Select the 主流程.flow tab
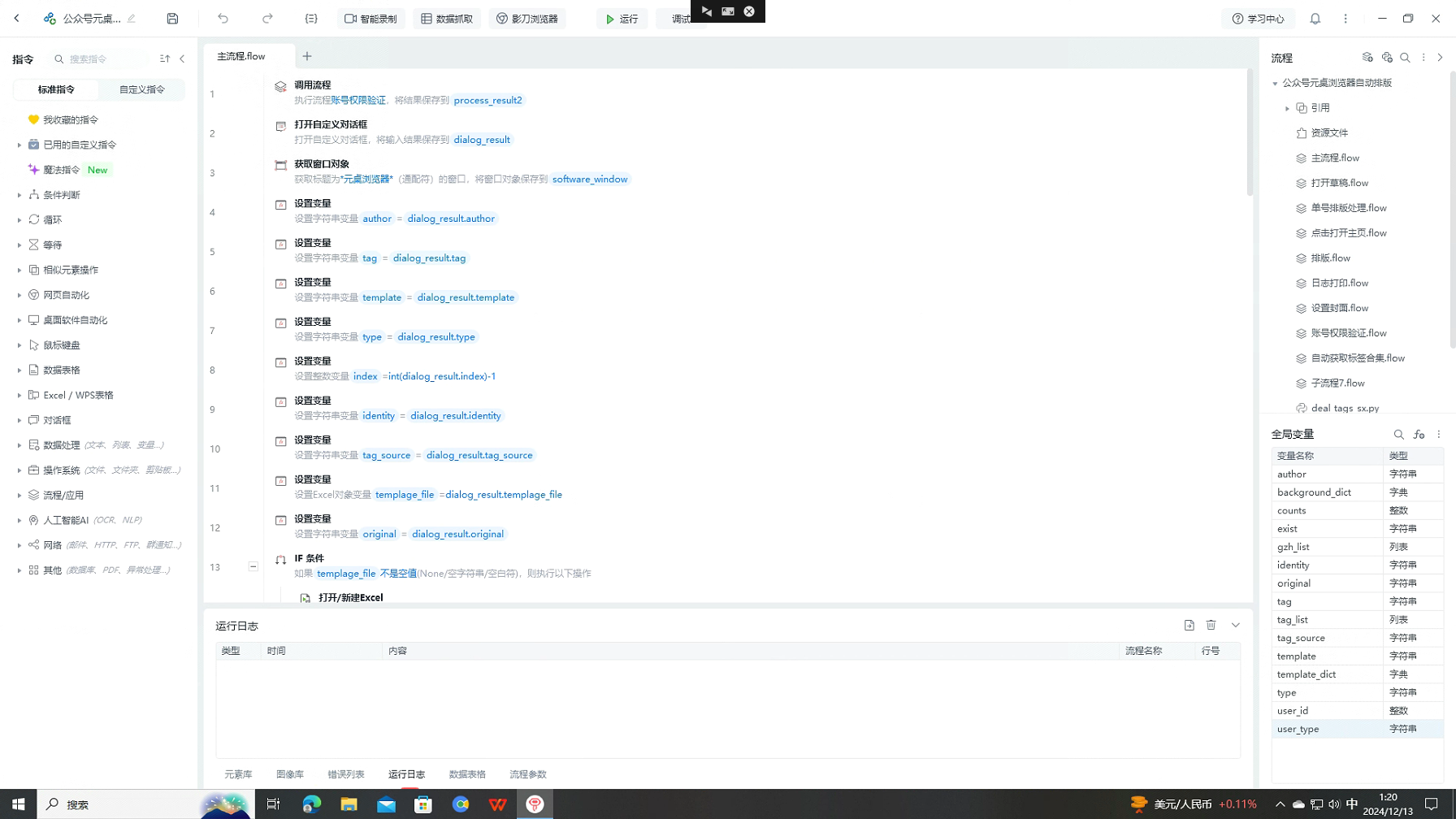 241,56
